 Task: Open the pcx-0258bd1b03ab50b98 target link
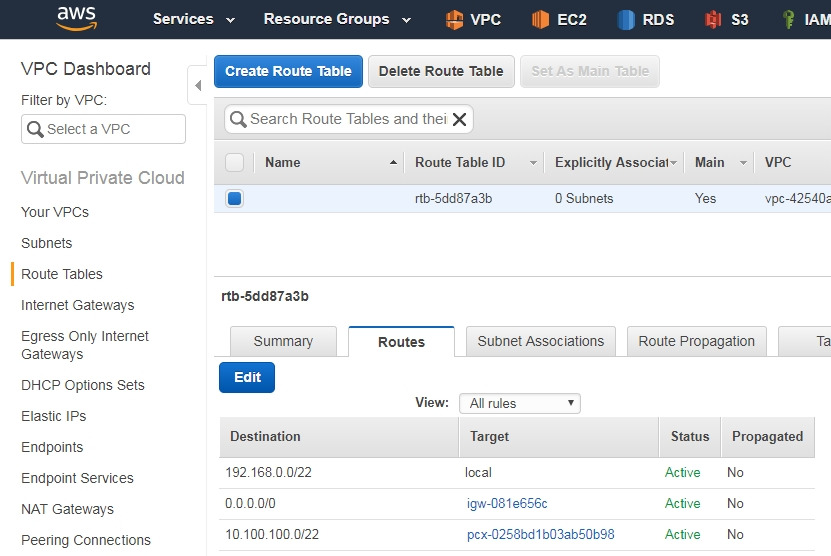pos(541,534)
